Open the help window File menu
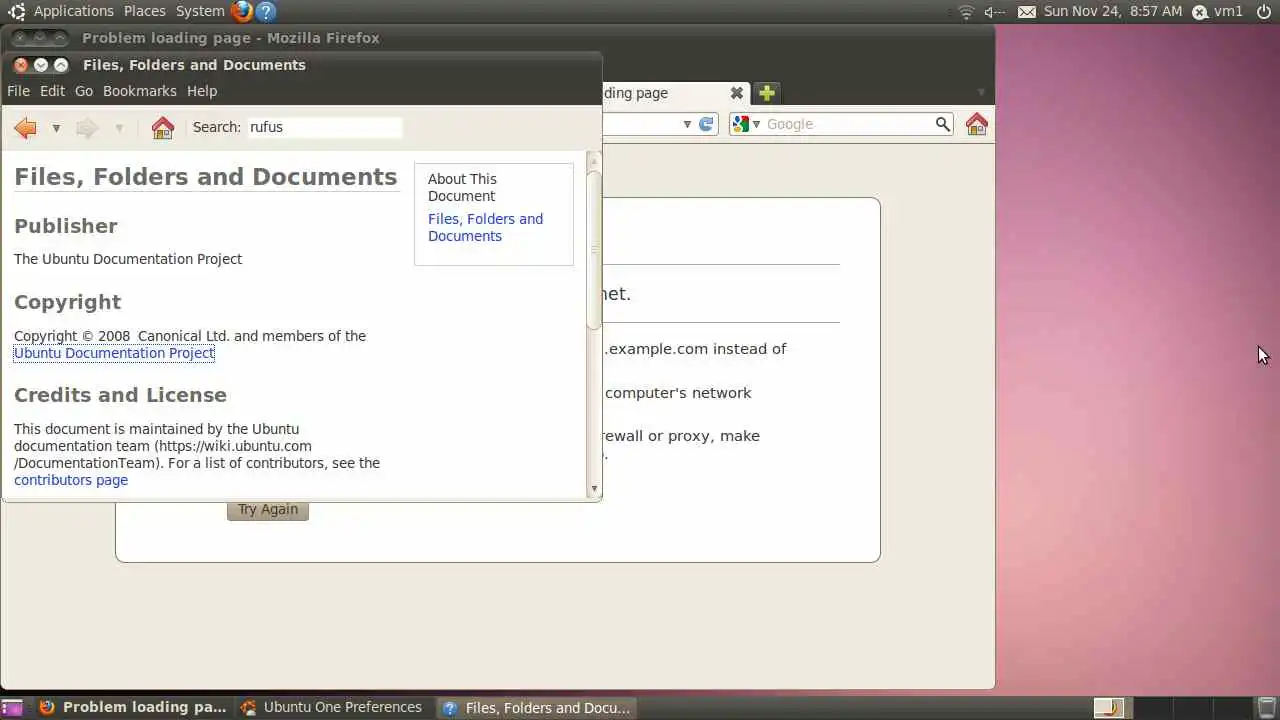This screenshot has height=720, width=1280. 18,91
